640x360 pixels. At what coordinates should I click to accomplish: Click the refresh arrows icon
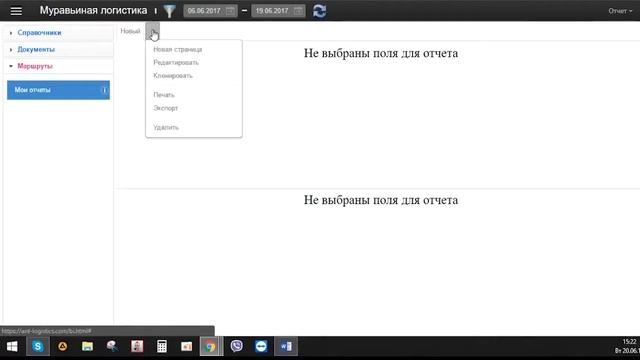pyautogui.click(x=319, y=11)
